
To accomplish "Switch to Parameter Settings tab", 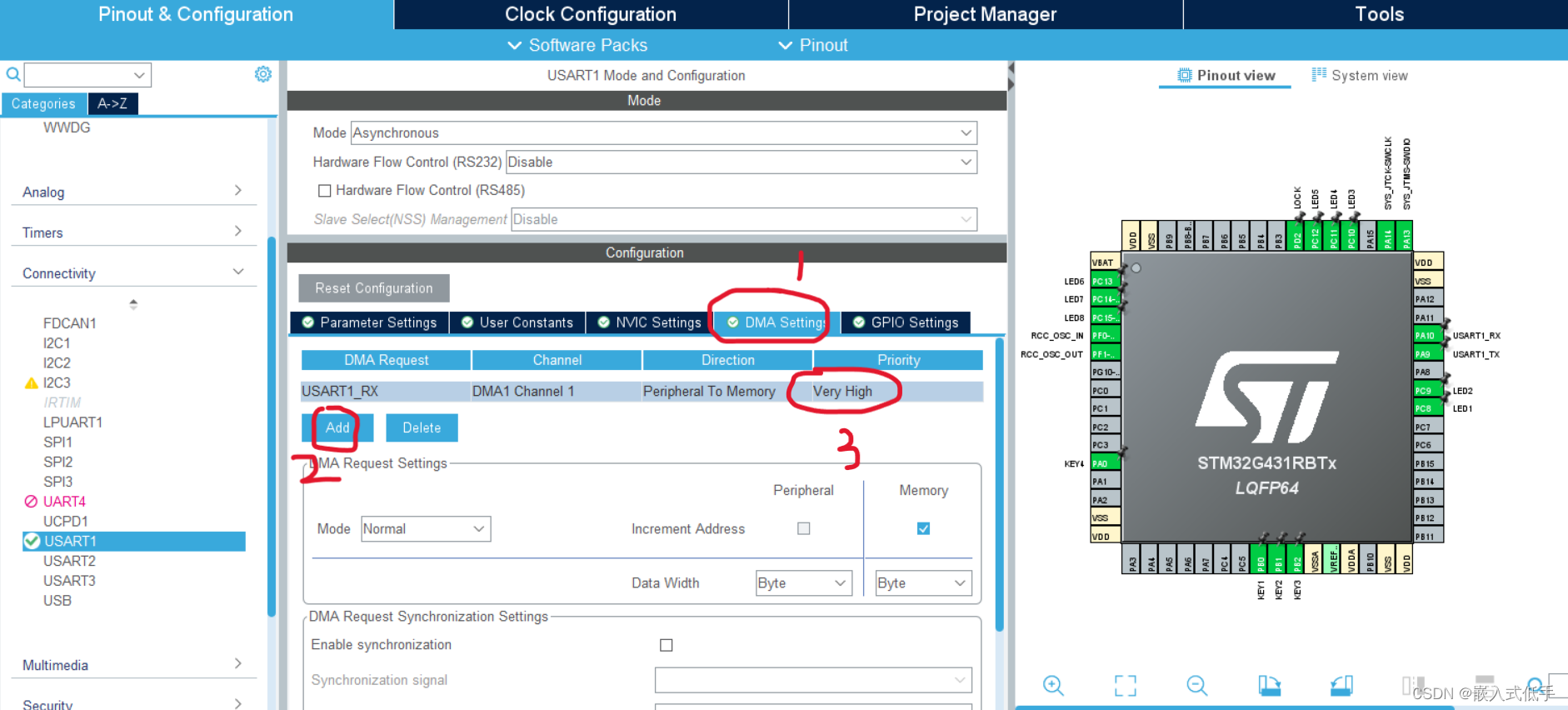I will pyautogui.click(x=369, y=322).
